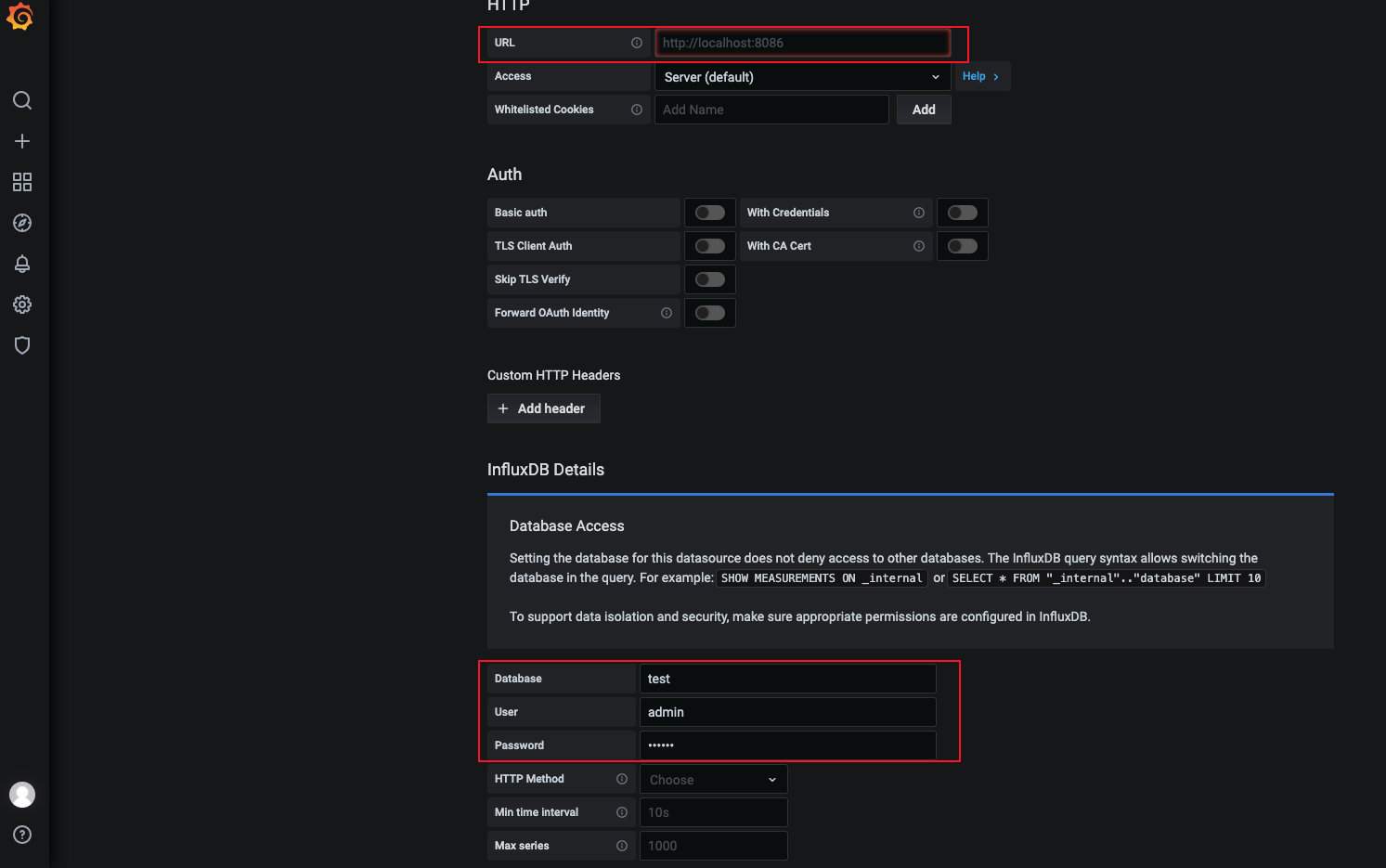Open Grafana home via logo
Screen dimensions: 1386x868
pos(20,18)
